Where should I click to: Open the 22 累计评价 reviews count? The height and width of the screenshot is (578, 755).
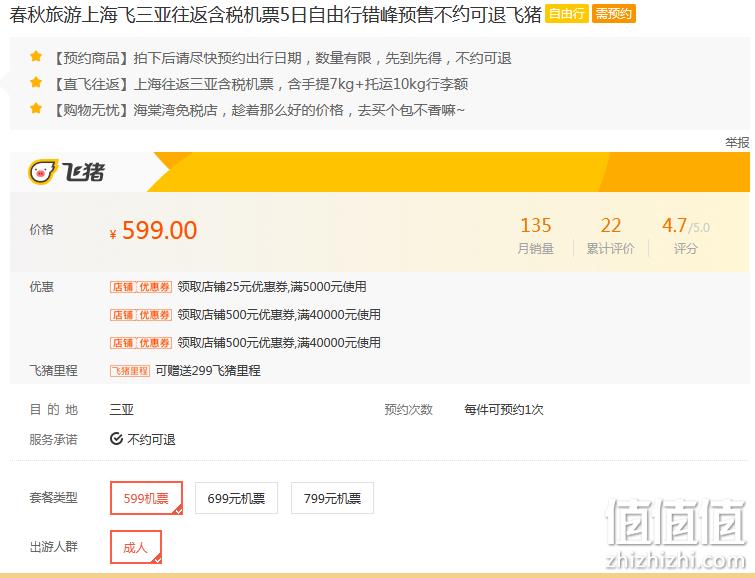point(610,236)
